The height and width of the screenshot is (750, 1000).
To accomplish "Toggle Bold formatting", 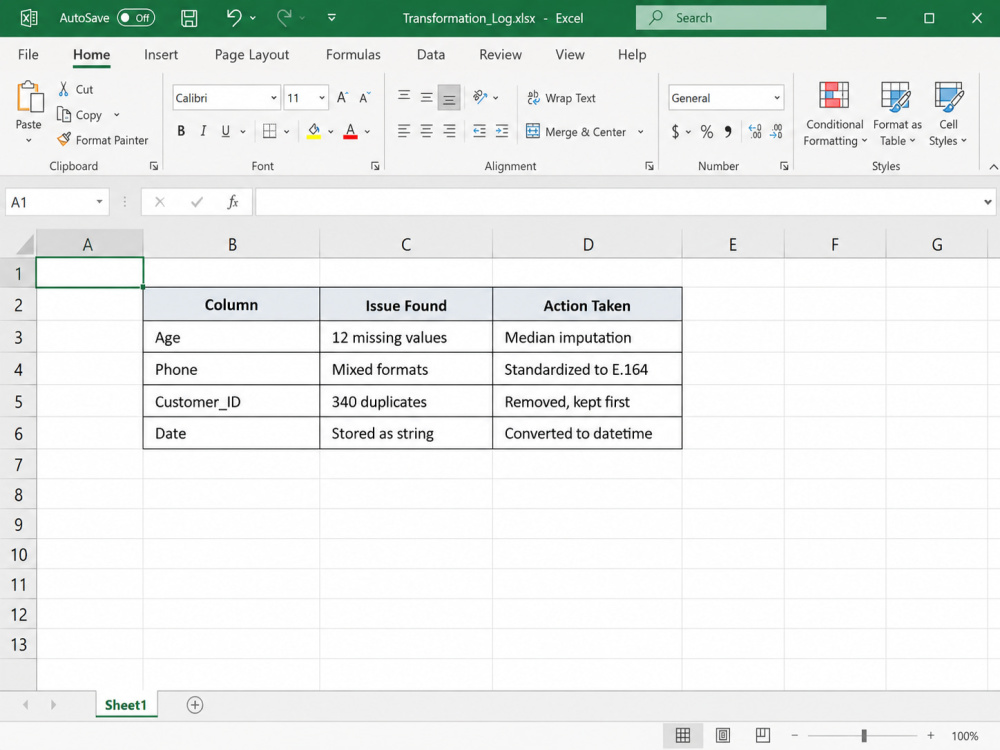I will [181, 131].
